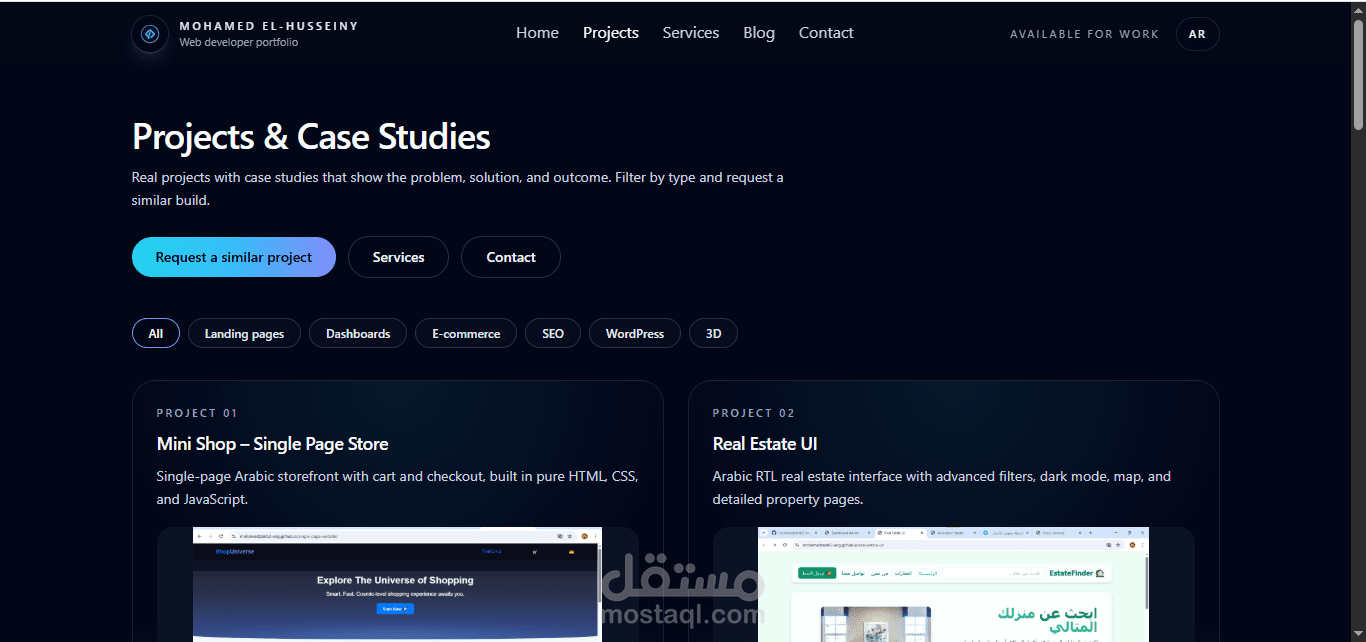The image size is (1366, 642).
Task: Click the AVAILABLE FOR WORK label
Action: 1084,34
